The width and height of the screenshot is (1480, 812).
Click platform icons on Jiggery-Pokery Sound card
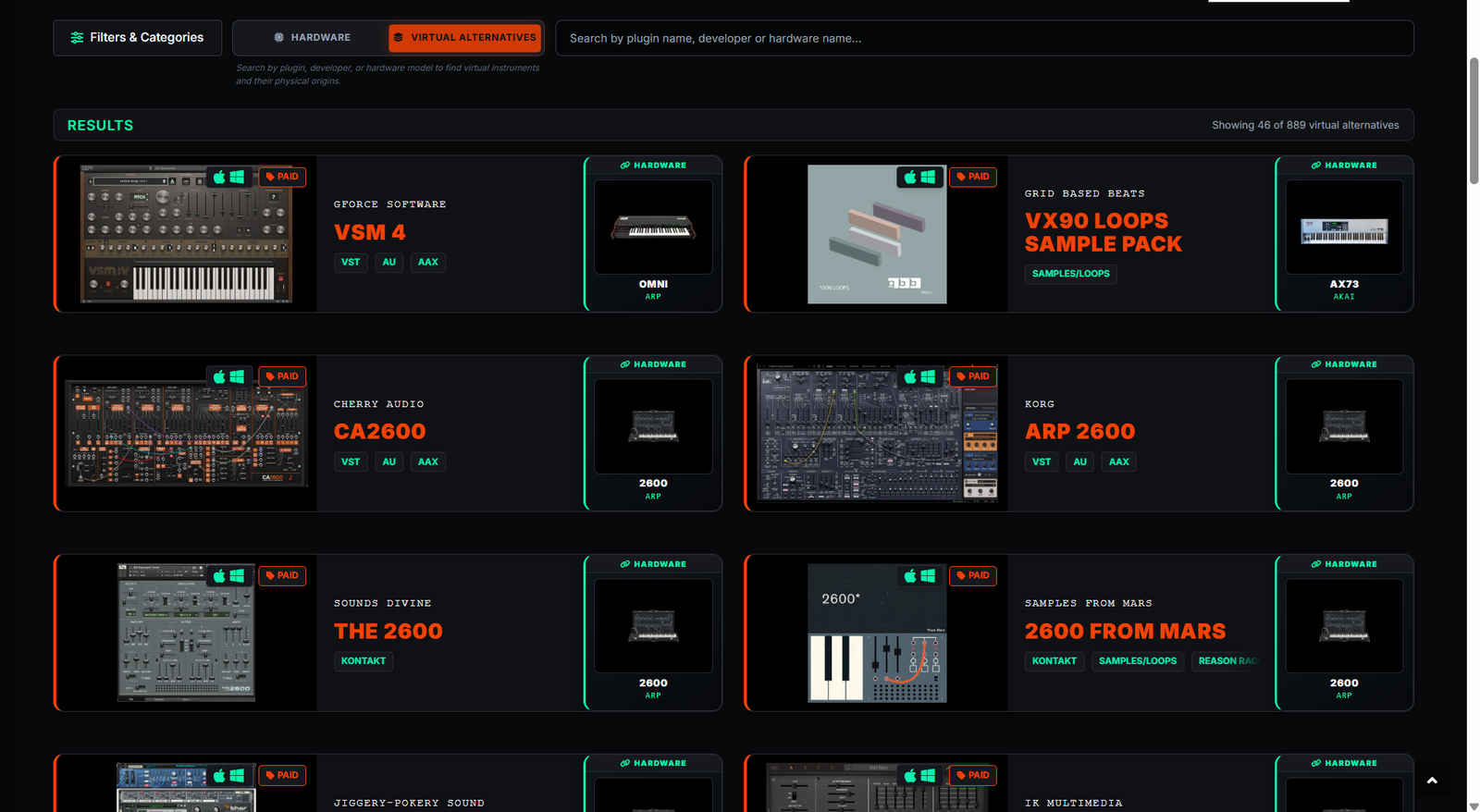[x=228, y=775]
